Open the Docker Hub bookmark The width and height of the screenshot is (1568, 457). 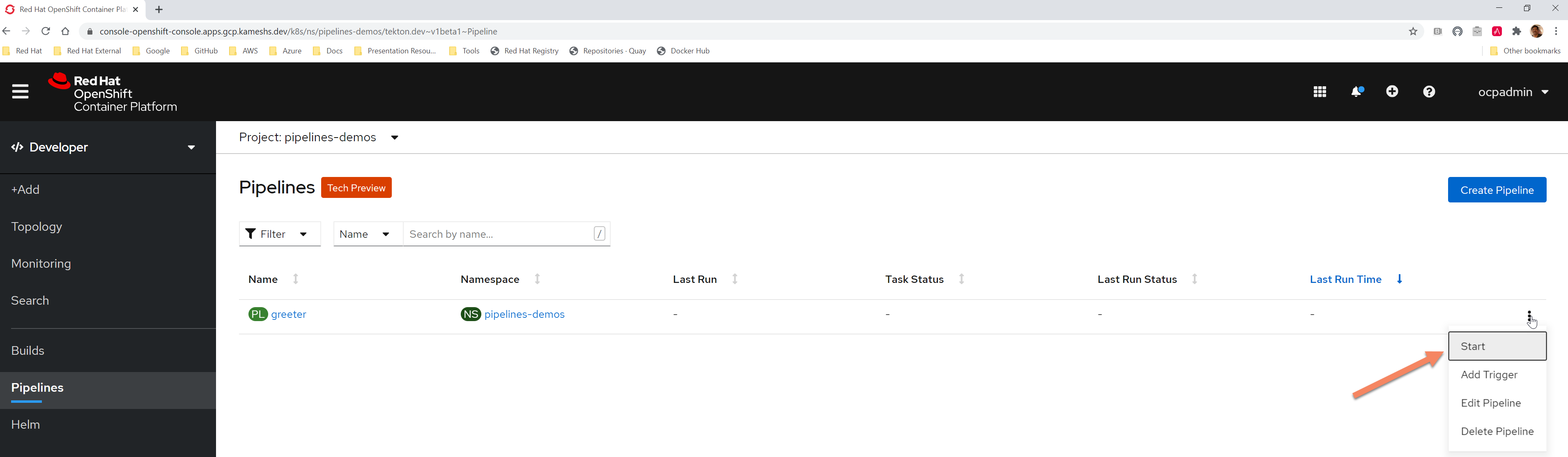(683, 51)
